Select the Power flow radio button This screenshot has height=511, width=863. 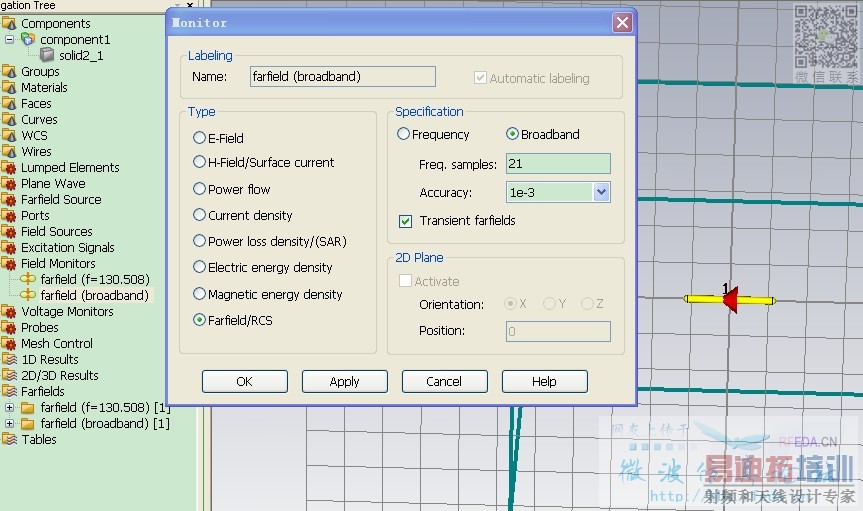click(199, 189)
